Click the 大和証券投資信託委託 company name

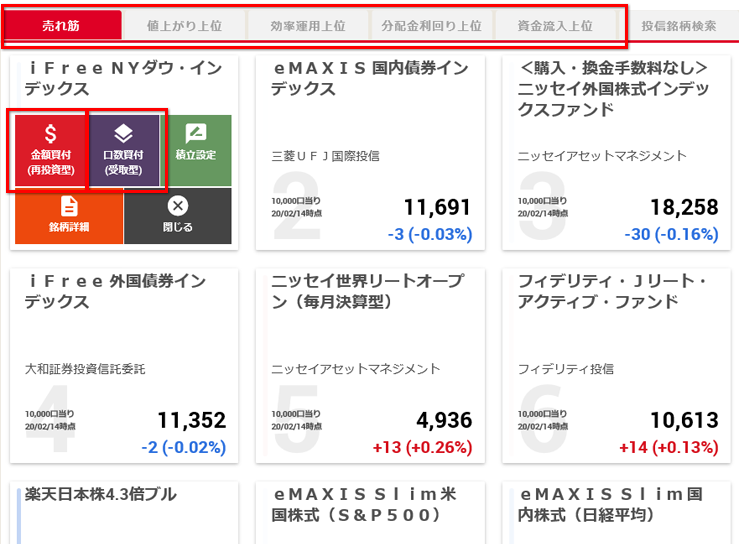[x=85, y=369]
